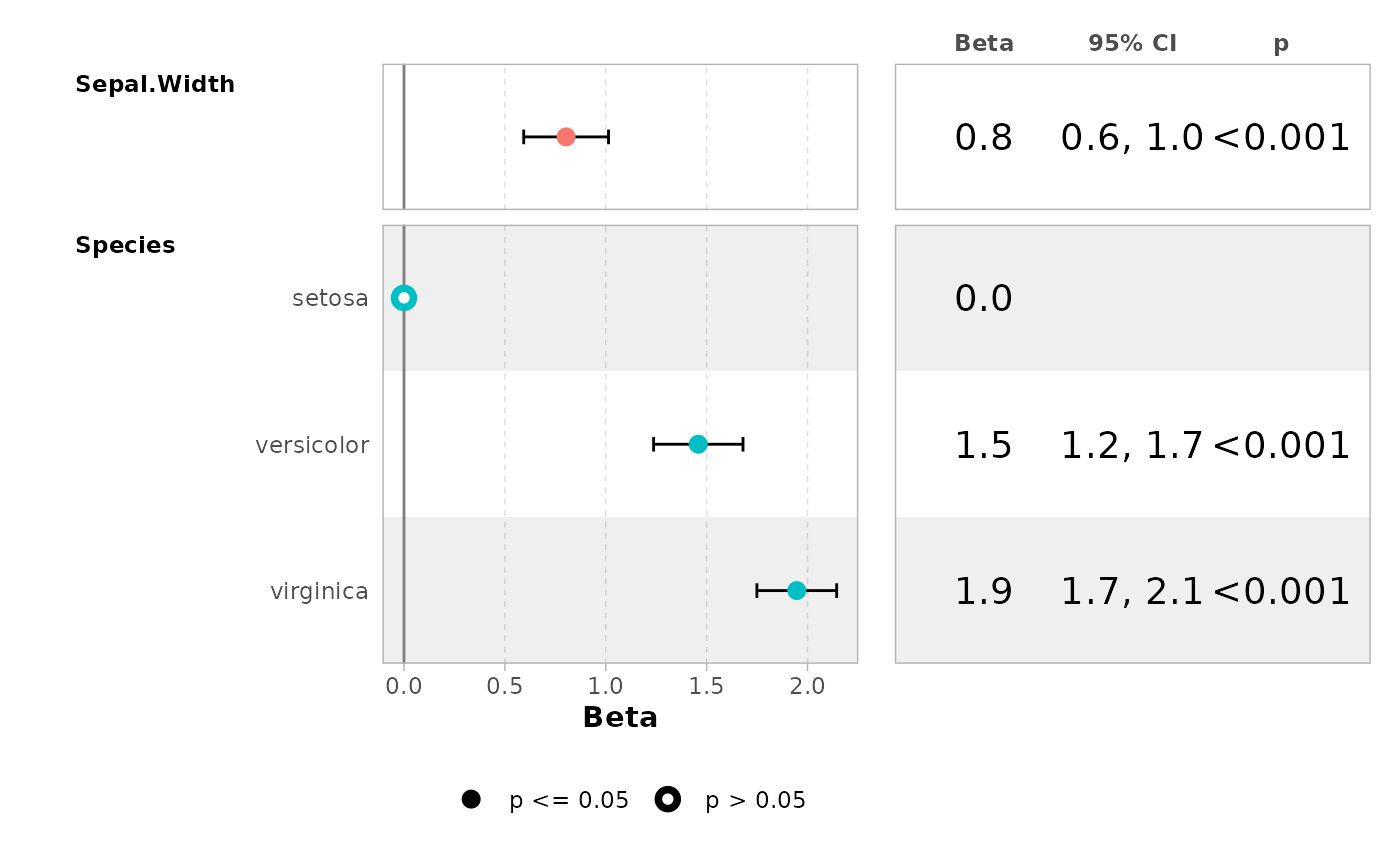Click the "p <= 0.05" legend label
Image resolution: width=1400 pixels, height=866 pixels.
[x=569, y=800]
